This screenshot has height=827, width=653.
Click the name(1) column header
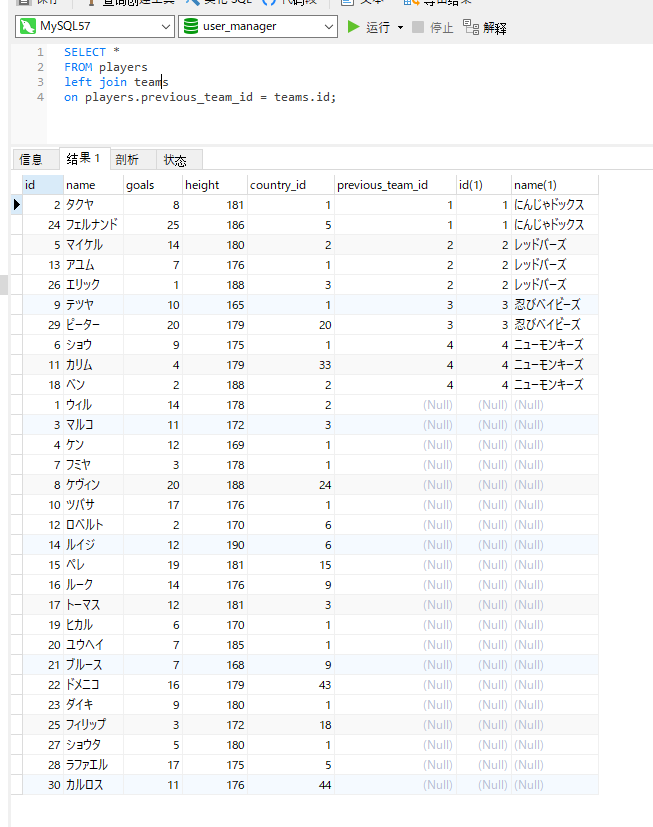click(555, 185)
